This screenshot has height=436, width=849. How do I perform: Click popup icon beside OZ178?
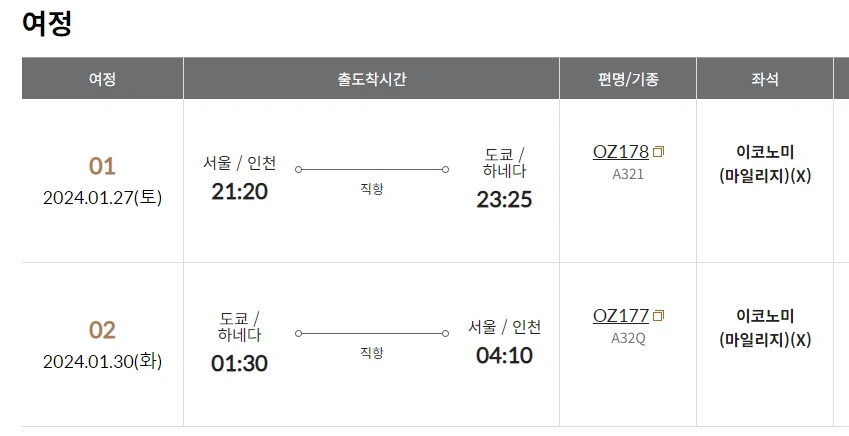click(x=658, y=152)
